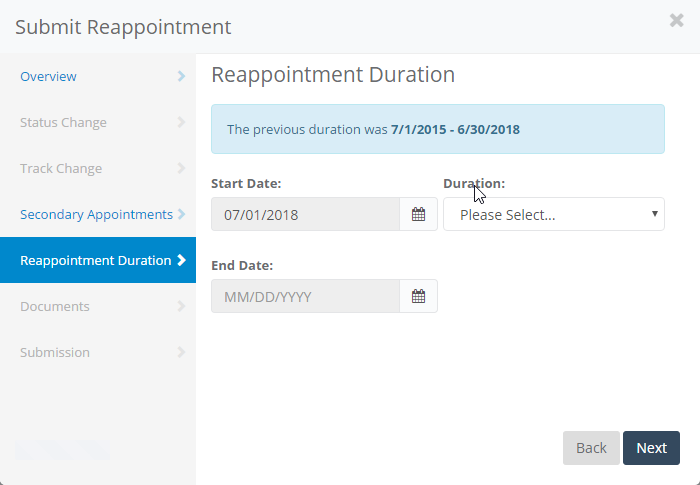
Task: Click the Next button
Action: click(651, 448)
